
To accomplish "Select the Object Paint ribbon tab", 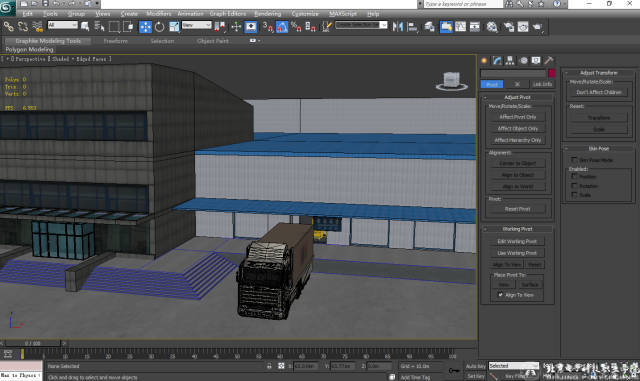I will (x=213, y=41).
